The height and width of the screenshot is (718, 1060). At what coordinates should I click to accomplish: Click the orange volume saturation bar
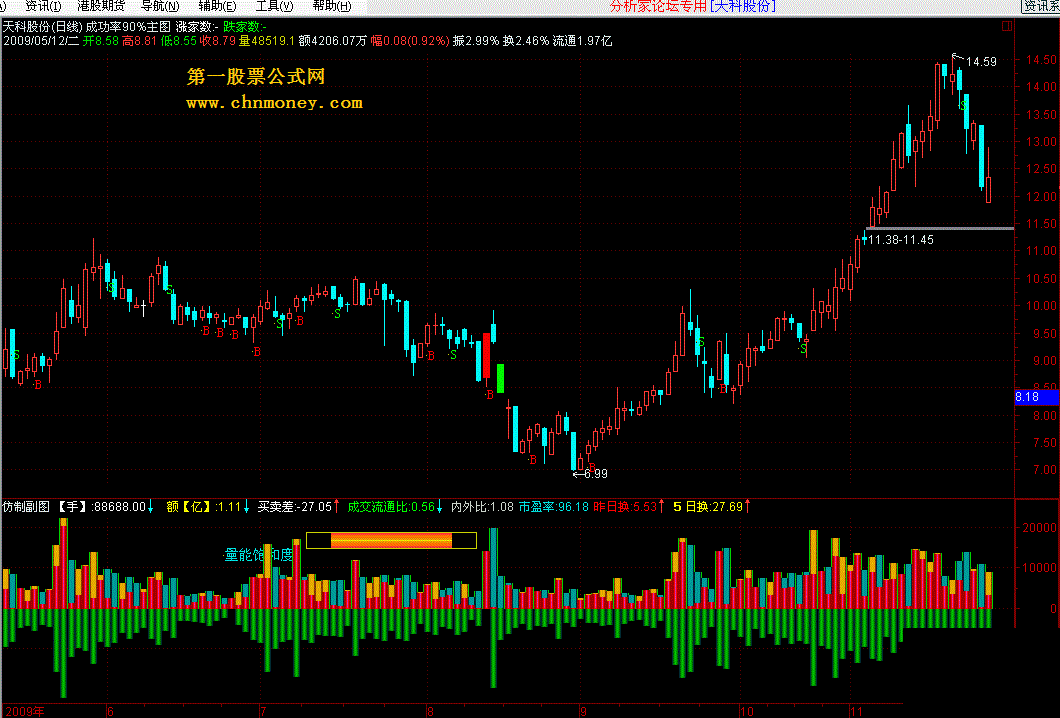coord(391,540)
